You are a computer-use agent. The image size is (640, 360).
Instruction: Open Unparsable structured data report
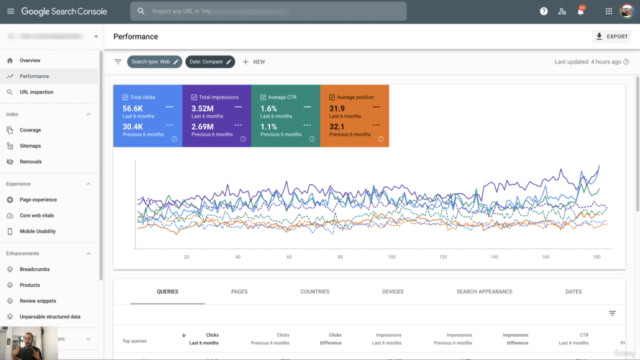click(49, 317)
